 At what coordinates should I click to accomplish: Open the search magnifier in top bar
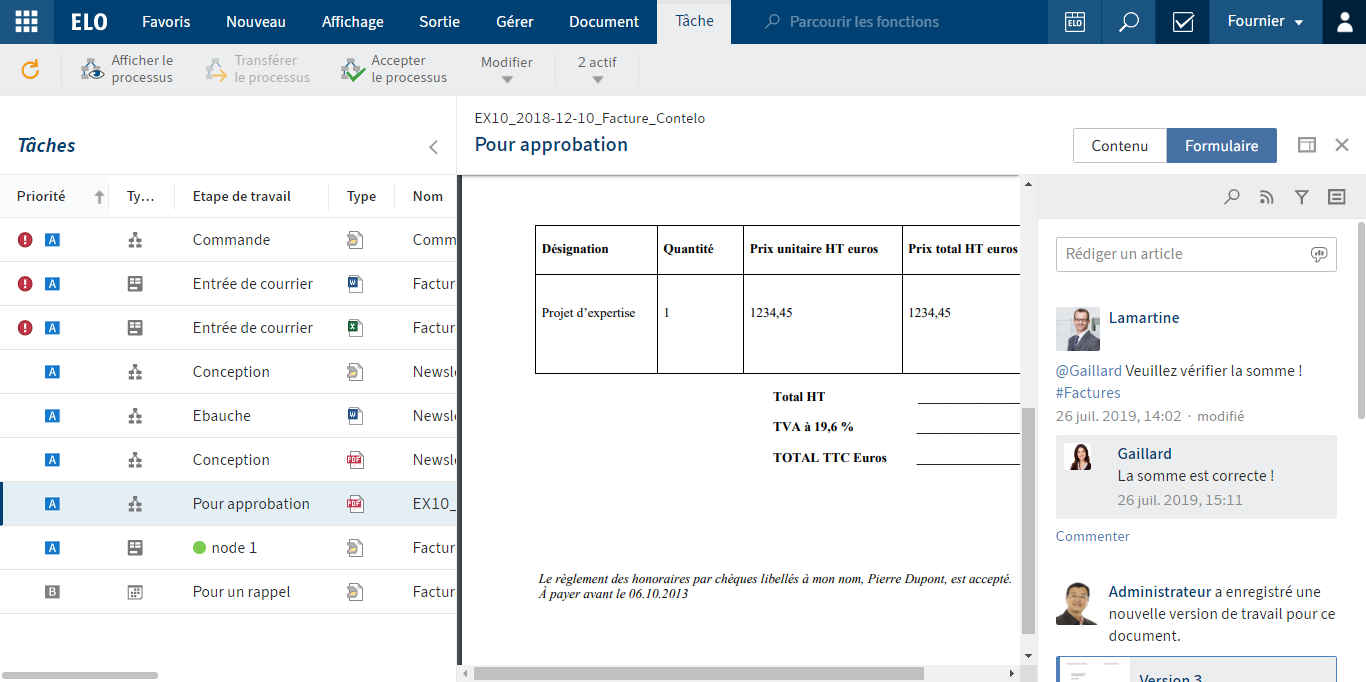click(1129, 22)
